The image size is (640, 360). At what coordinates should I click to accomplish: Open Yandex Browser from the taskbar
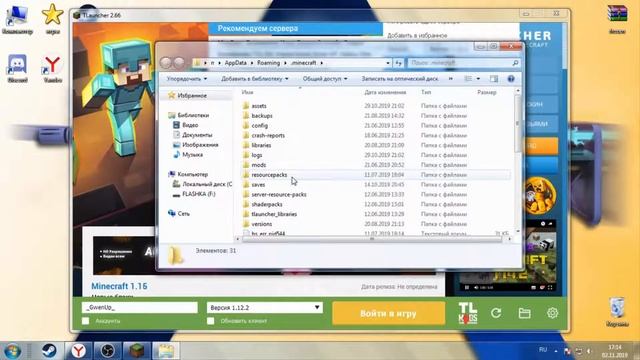[x=78, y=351]
